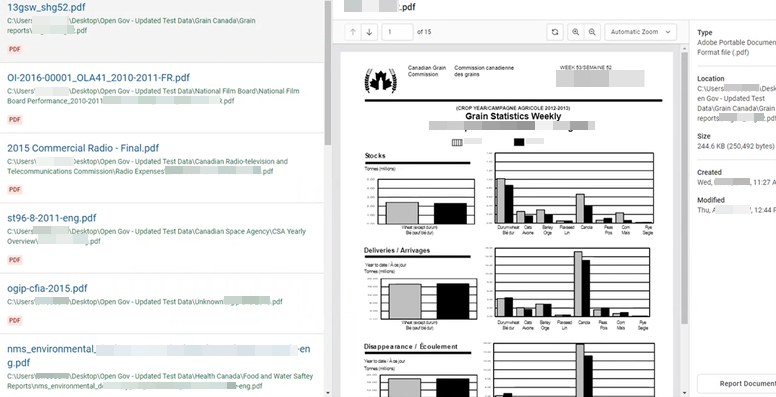Click 'Disappearance / Écoulement' section heading
This screenshot has height=397, width=776.
click(411, 347)
